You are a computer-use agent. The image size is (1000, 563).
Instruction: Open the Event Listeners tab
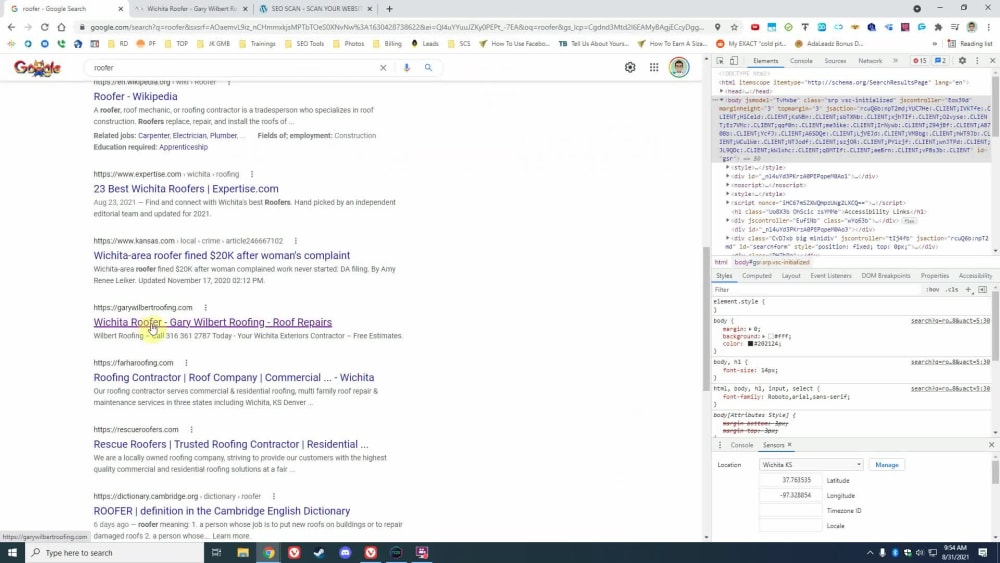pyautogui.click(x=830, y=275)
